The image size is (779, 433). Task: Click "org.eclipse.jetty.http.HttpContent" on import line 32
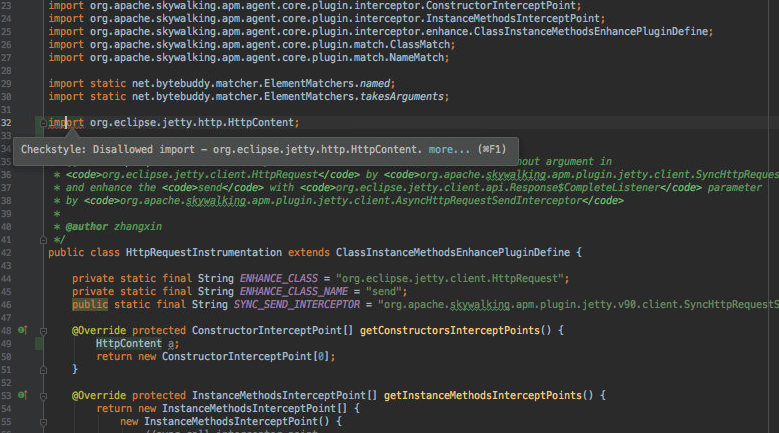point(192,122)
